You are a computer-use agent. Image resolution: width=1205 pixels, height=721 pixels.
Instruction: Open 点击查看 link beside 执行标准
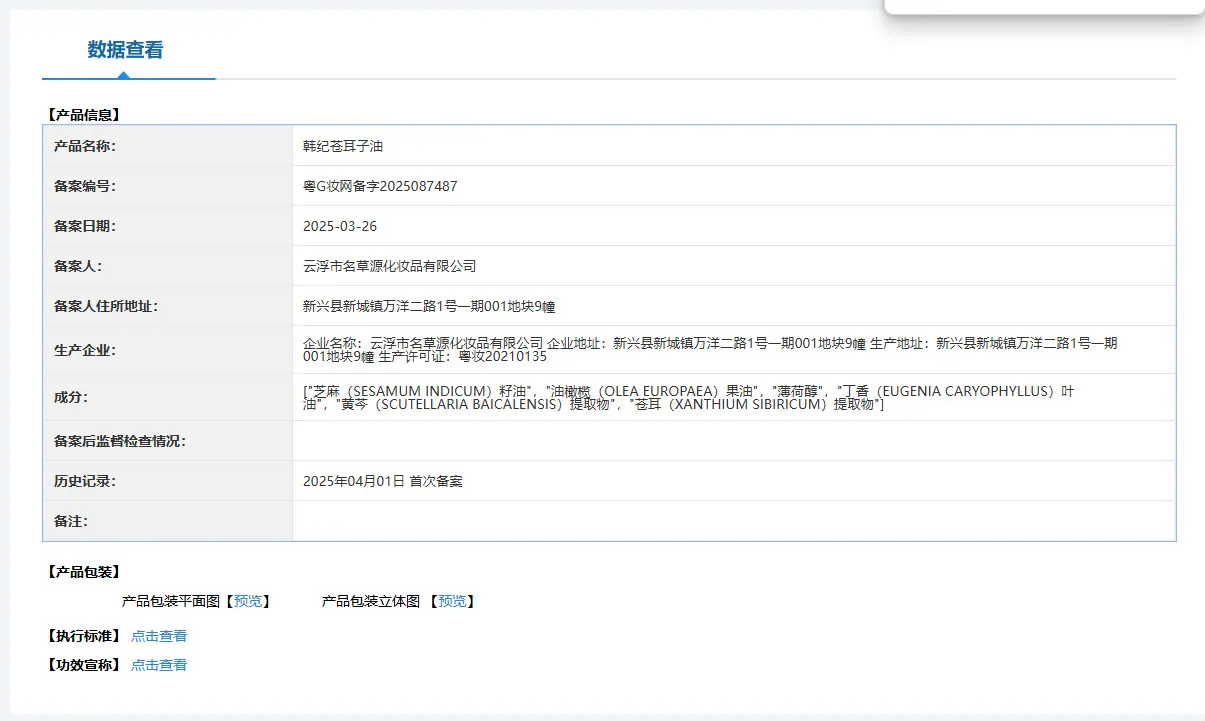159,636
